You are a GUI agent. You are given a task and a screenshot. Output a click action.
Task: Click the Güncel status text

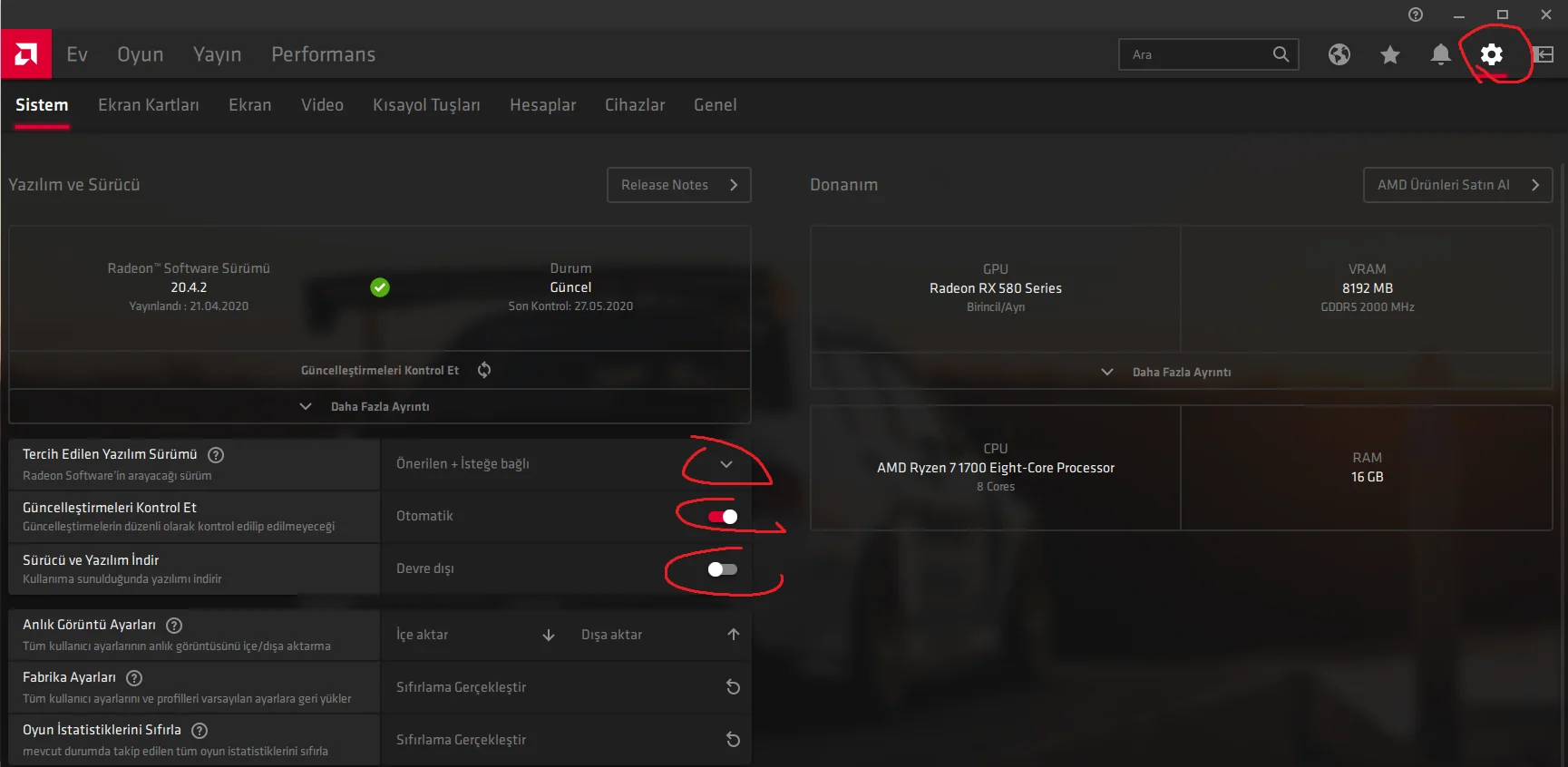point(570,287)
